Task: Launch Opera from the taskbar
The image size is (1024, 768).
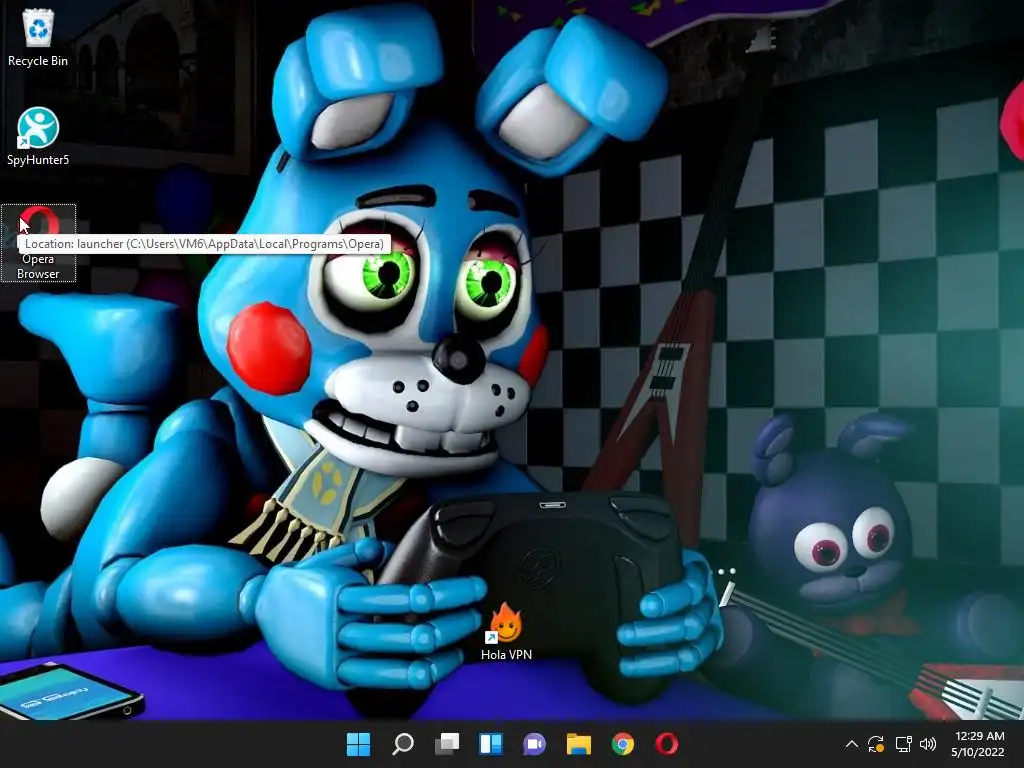Action: click(667, 744)
